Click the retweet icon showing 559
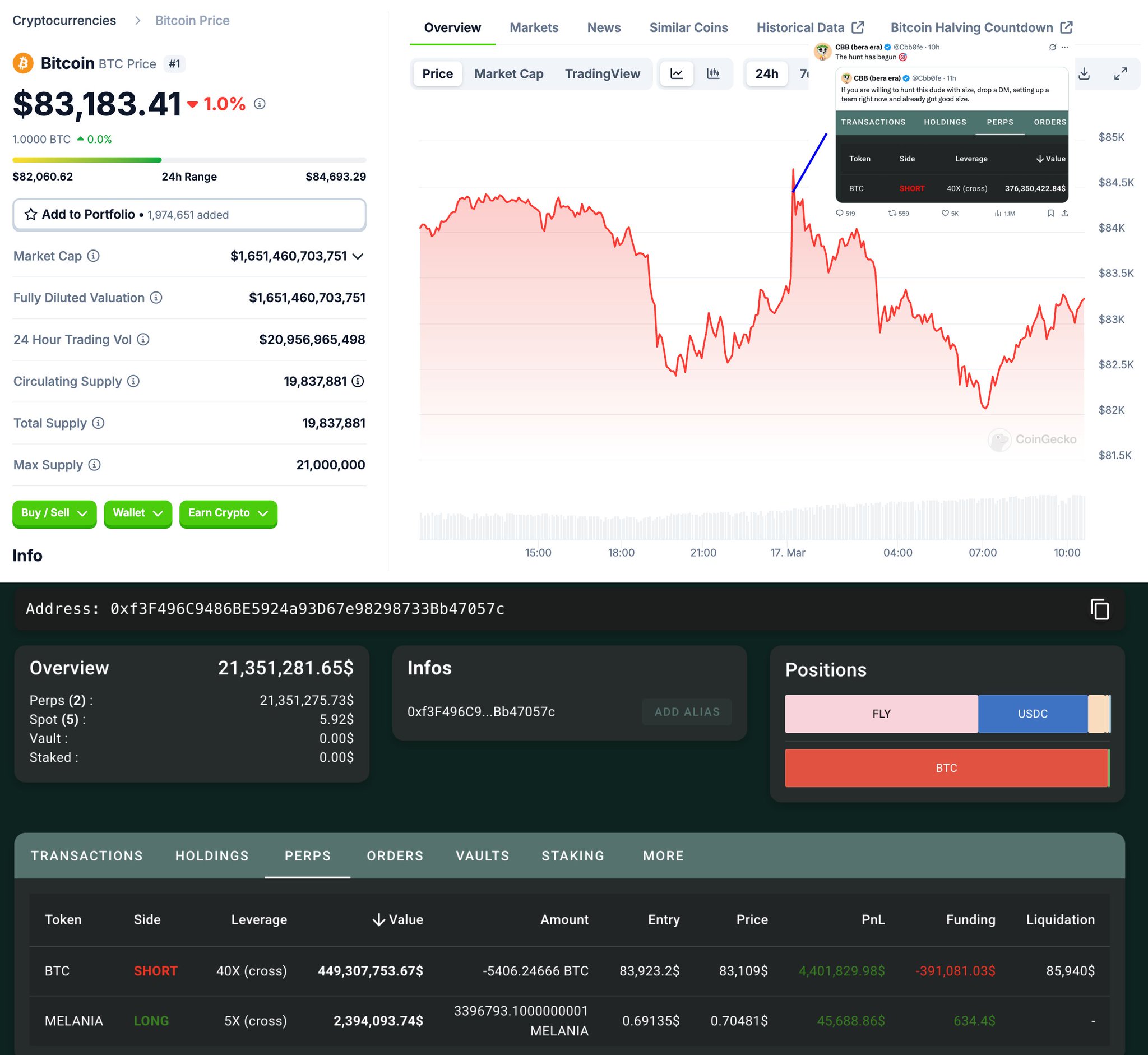 [x=892, y=213]
